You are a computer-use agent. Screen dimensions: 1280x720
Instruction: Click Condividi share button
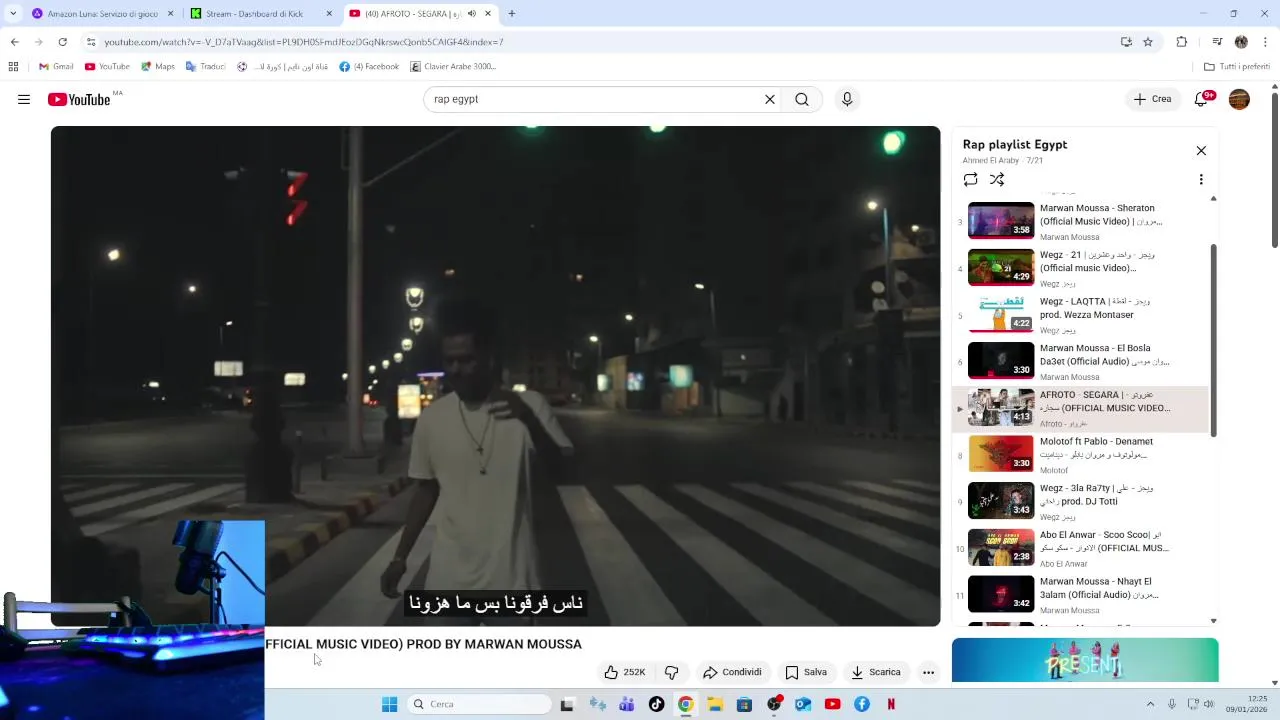pos(732,672)
